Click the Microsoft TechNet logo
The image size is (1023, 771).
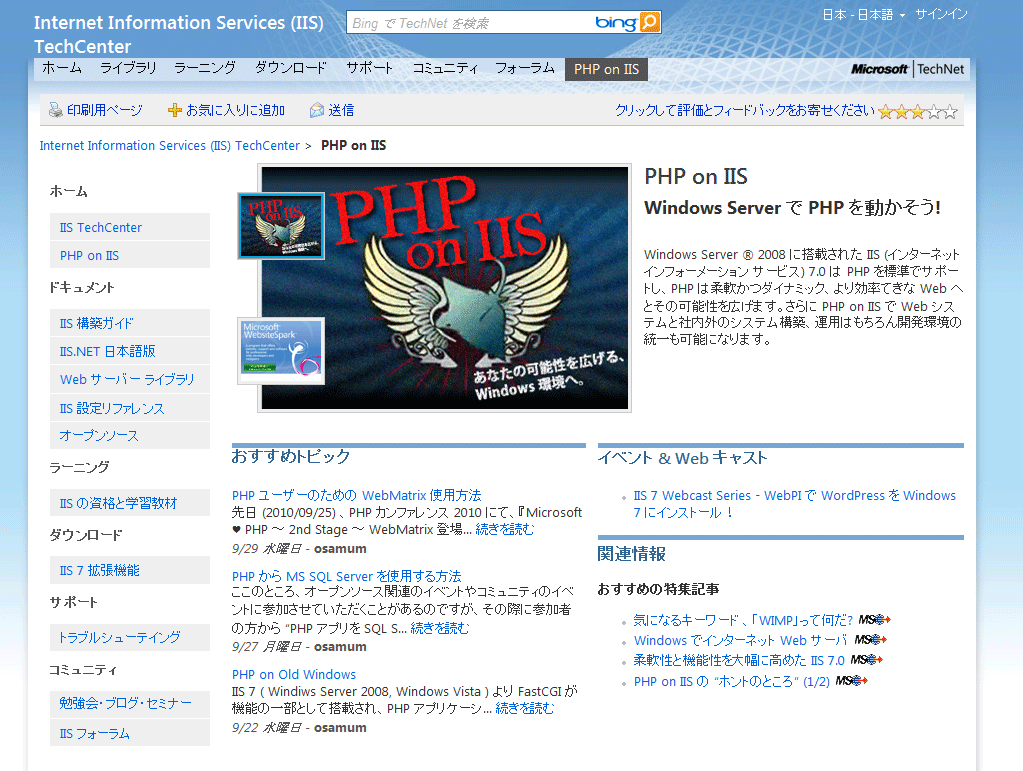coord(907,69)
